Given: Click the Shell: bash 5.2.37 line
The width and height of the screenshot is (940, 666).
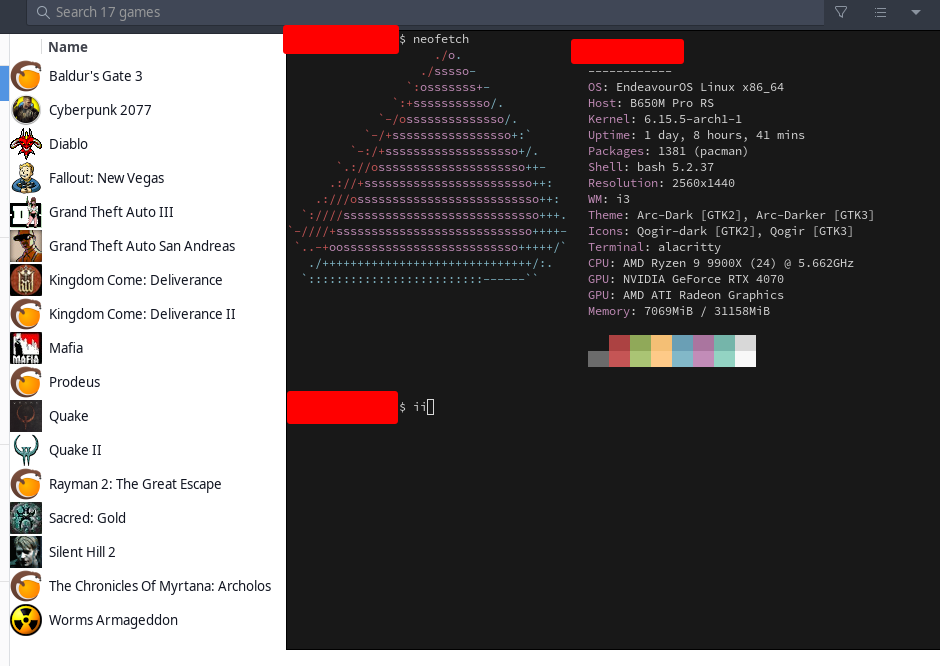Looking at the screenshot, I should [650, 167].
